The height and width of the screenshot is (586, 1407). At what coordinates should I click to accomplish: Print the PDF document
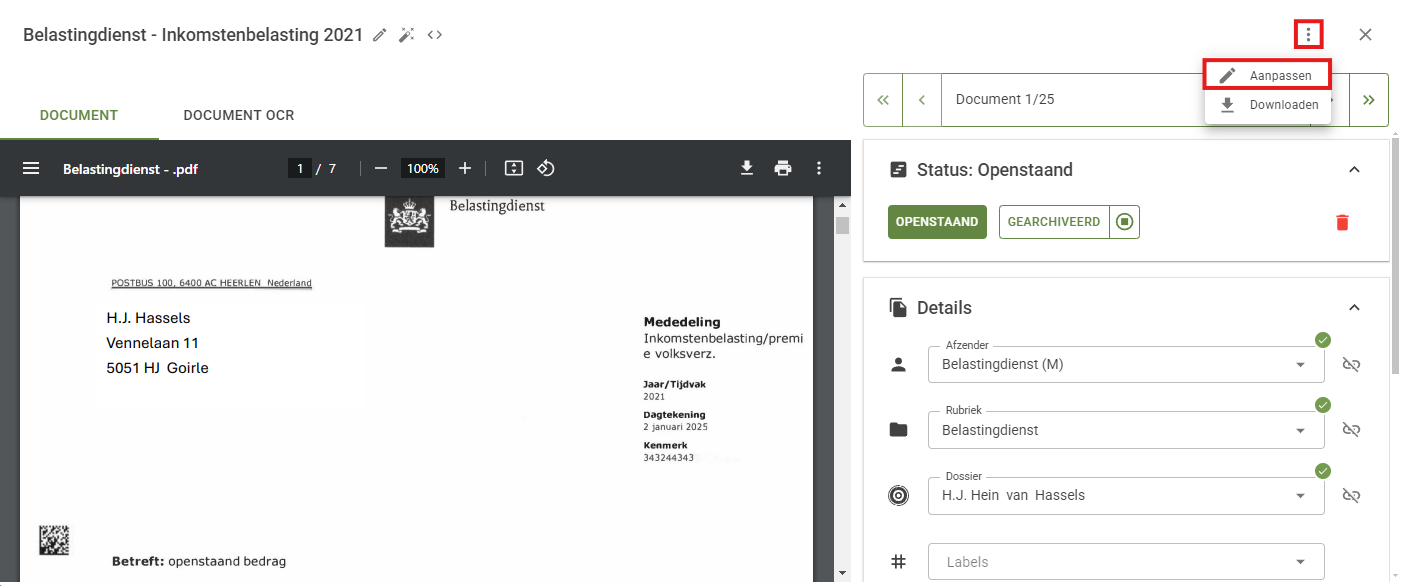tap(783, 168)
